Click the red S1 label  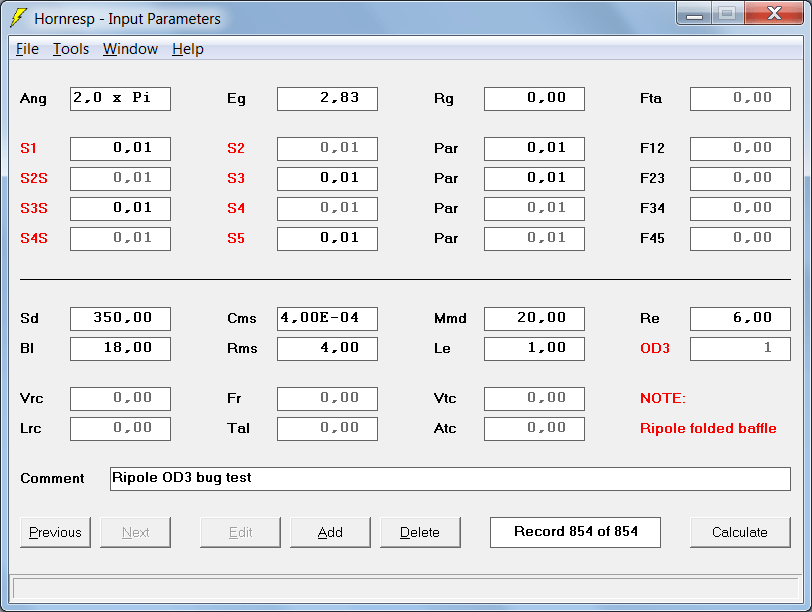pyautogui.click(x=28, y=149)
